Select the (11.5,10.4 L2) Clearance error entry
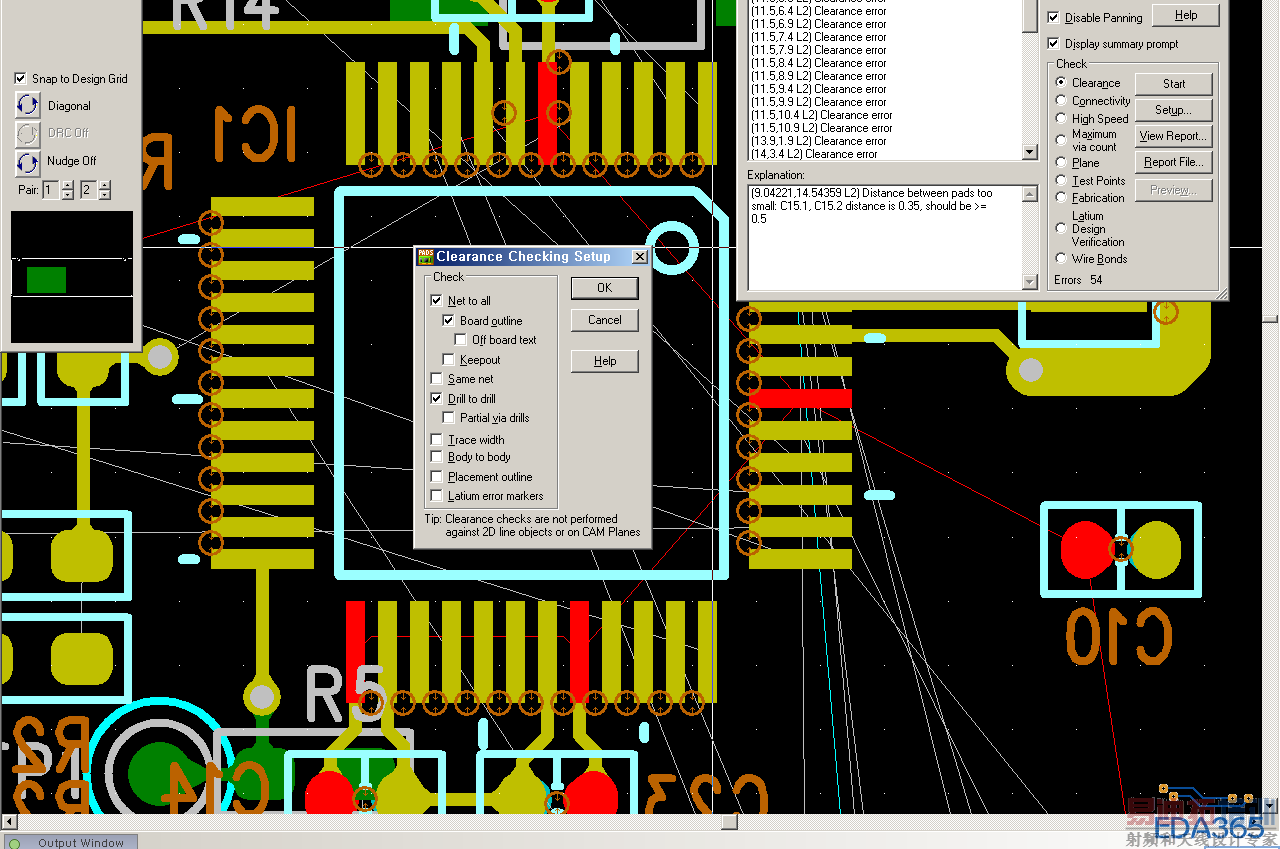Viewport: 1280px width, 849px height. [821, 115]
